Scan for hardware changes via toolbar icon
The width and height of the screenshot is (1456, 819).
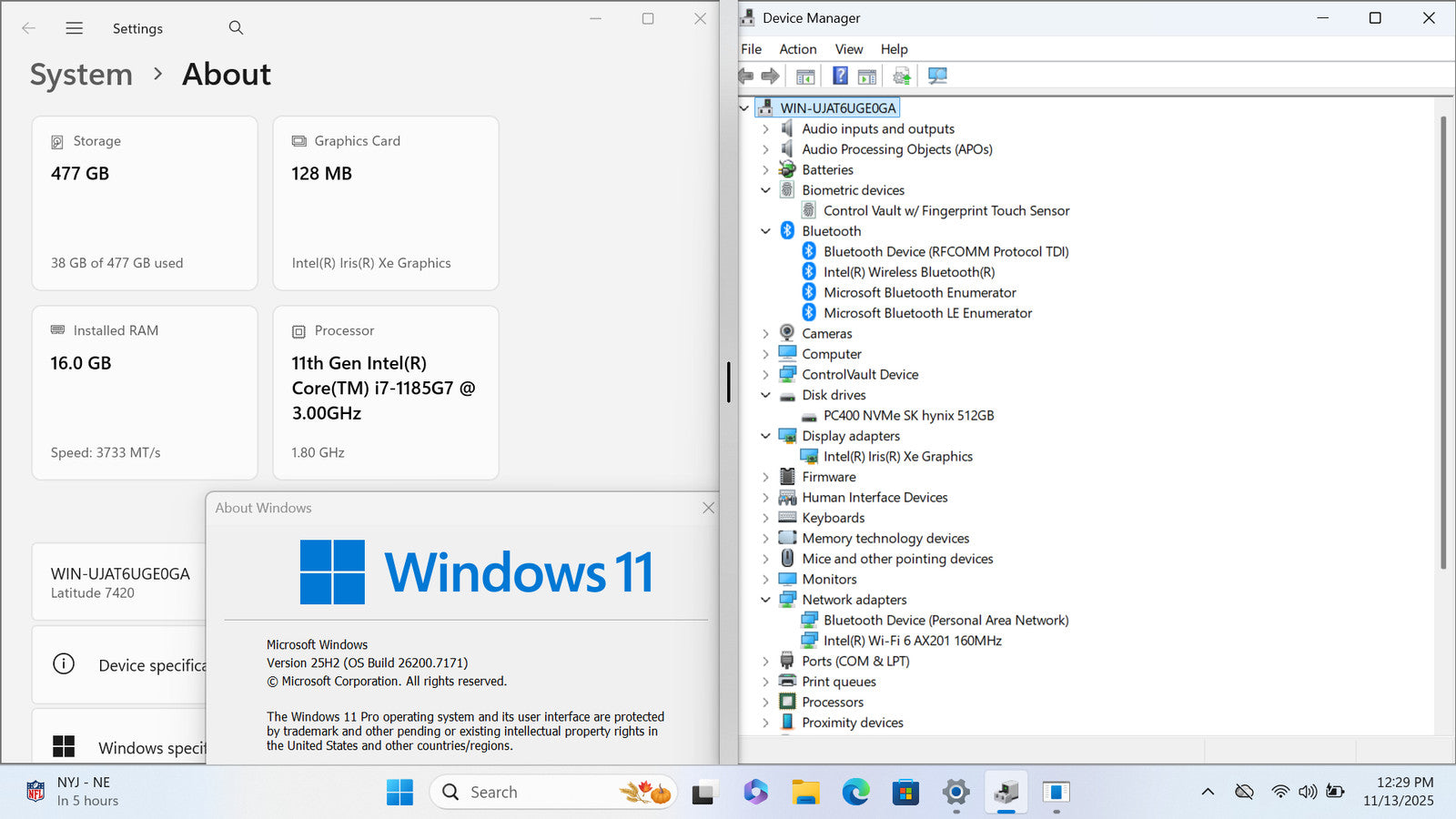coord(937,76)
